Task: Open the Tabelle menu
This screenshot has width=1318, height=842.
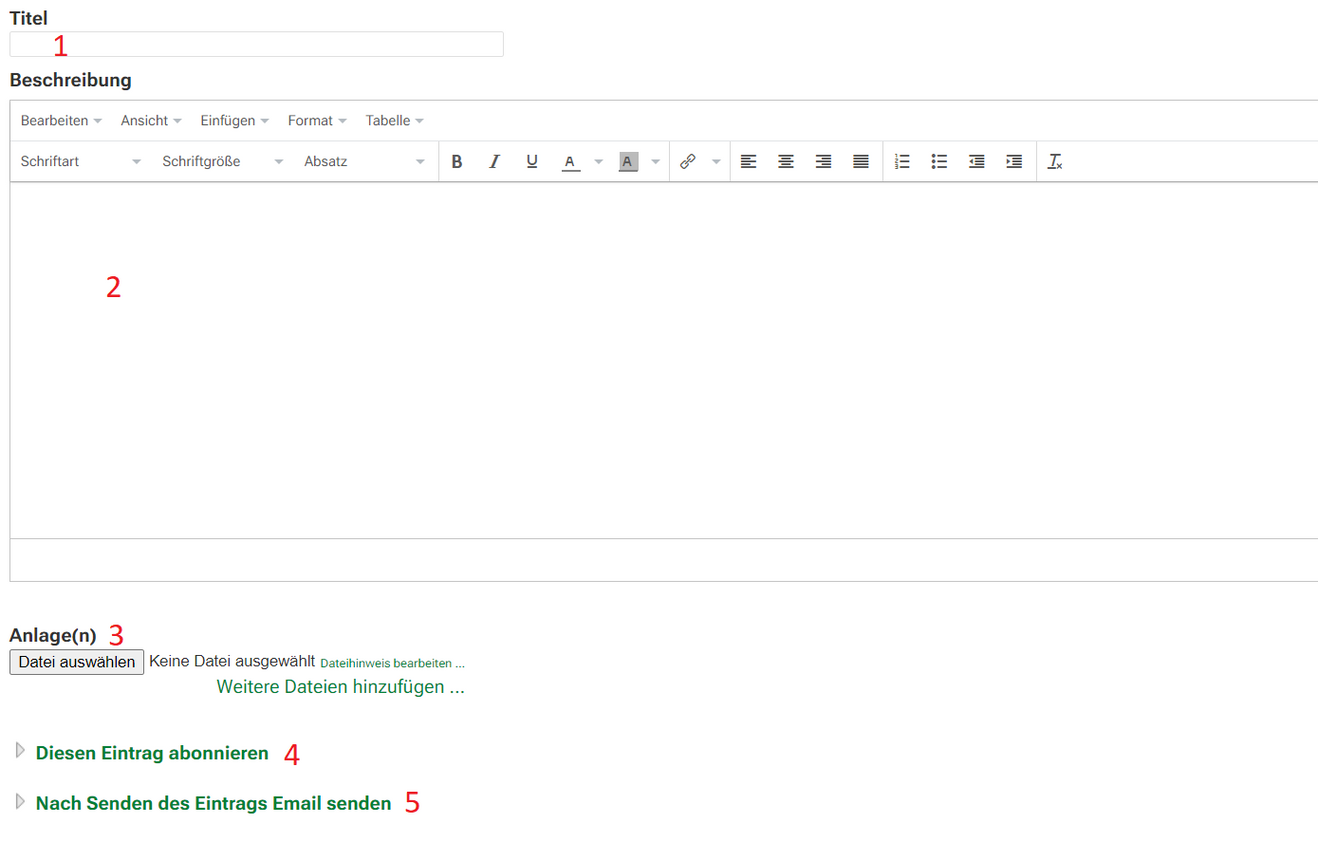Action: coord(394,120)
